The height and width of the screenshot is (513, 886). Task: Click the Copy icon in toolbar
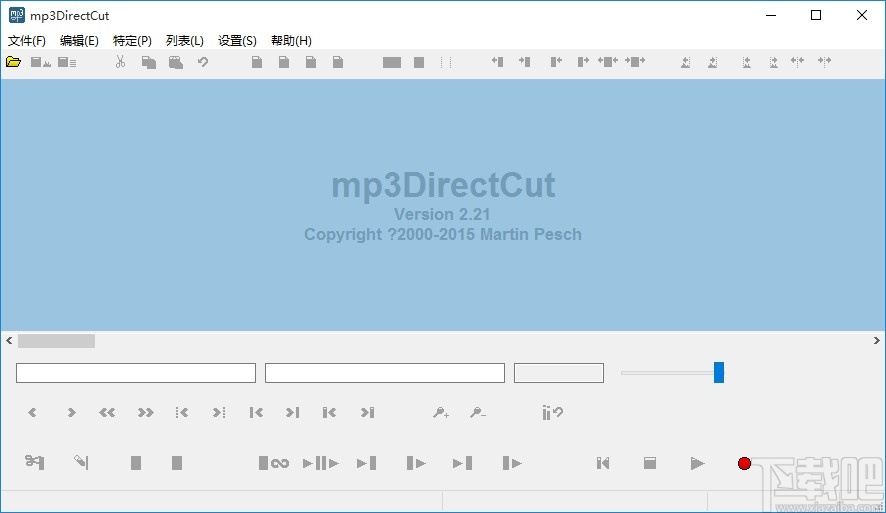click(x=149, y=62)
